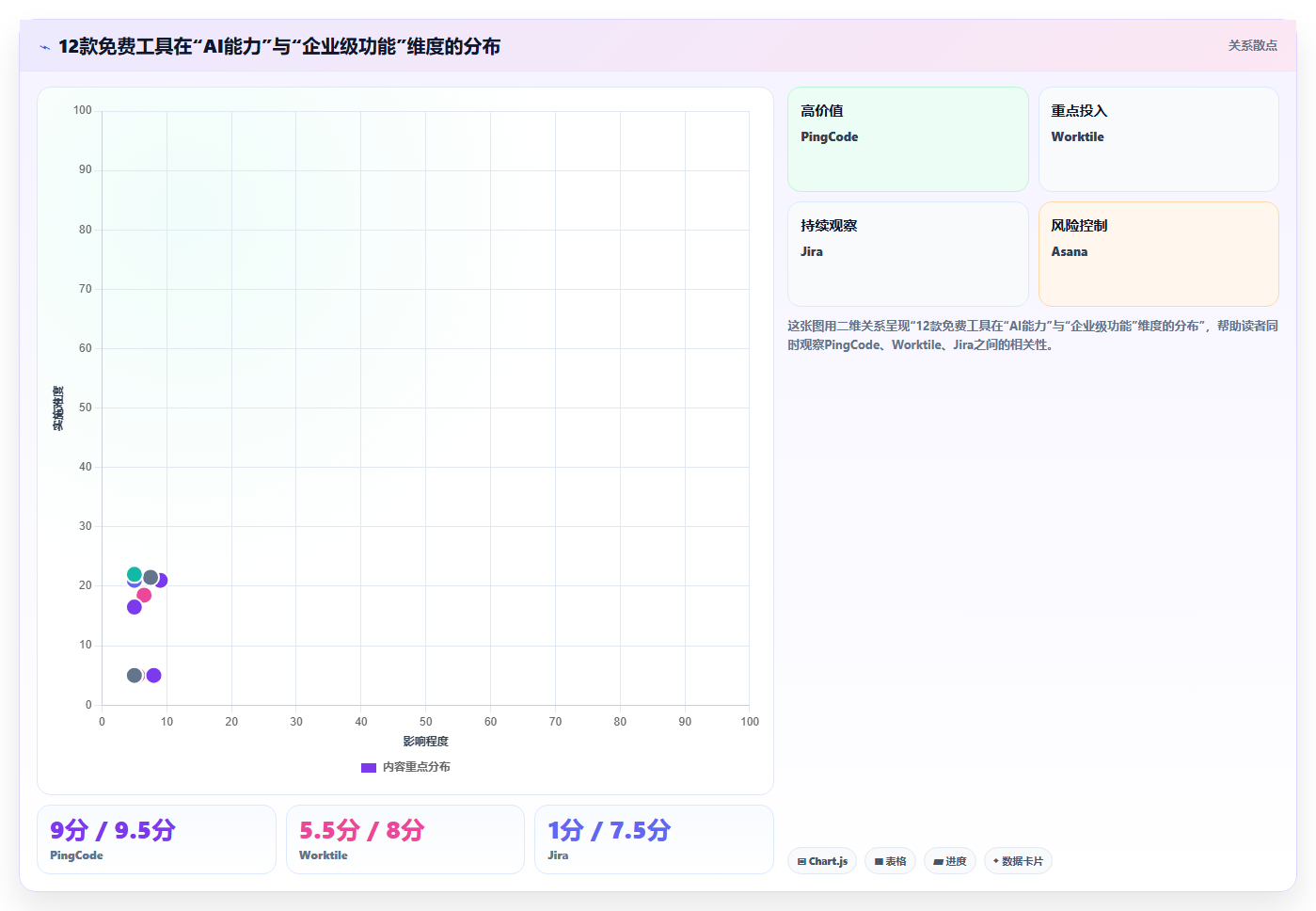
Task: Click the icon in the 数据卡片 tag
Action: 996,861
